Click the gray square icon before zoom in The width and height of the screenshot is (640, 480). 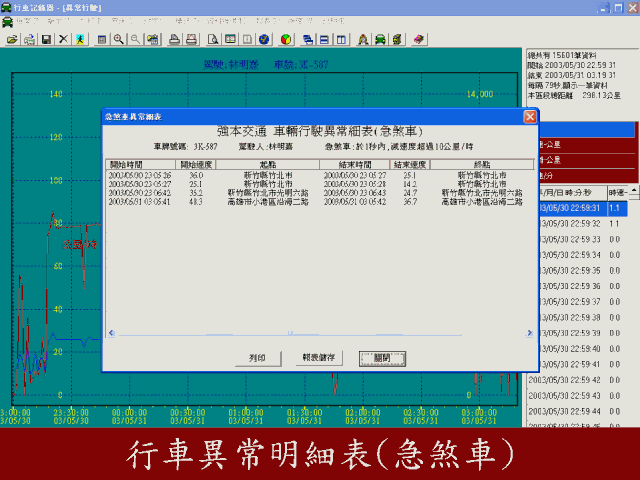(102, 39)
